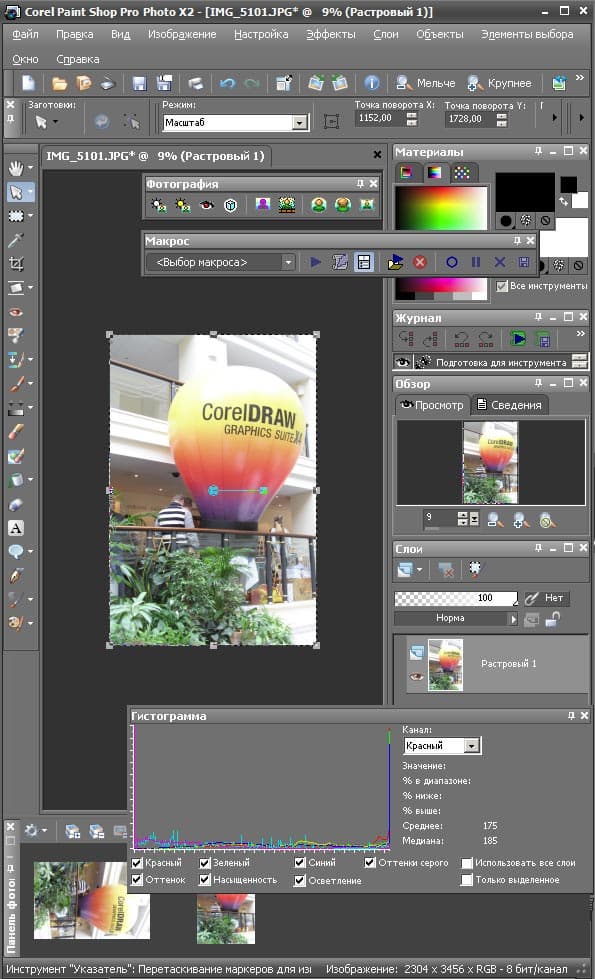Click Delete Layer icon in Layers panel
This screenshot has height=979, width=595.
pyautogui.click(x=445, y=569)
